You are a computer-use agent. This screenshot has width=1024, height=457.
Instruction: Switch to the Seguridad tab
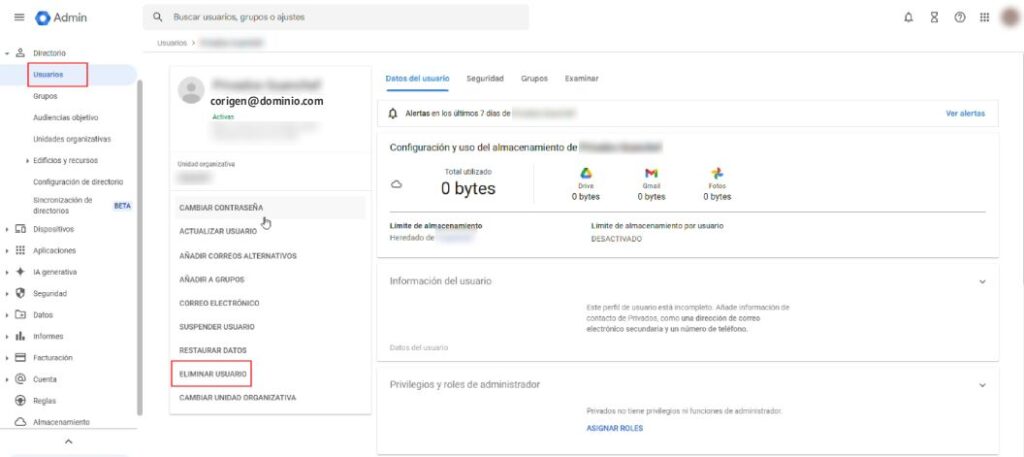point(485,78)
